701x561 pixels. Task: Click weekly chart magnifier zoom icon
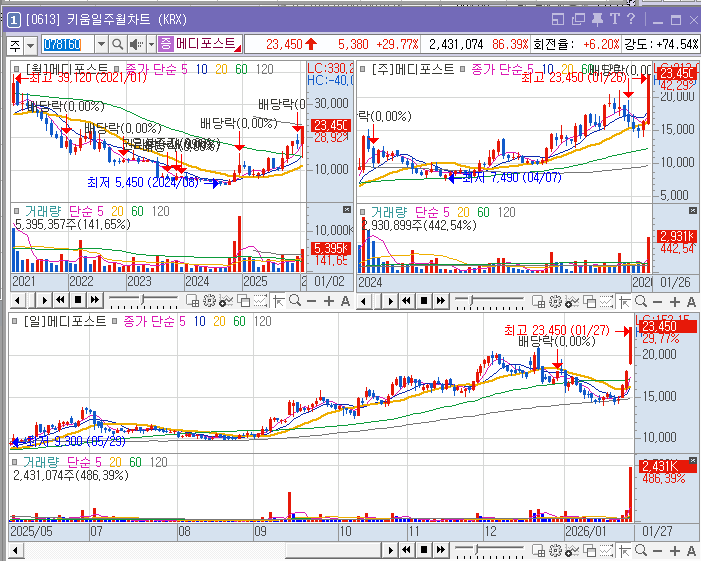click(x=641, y=301)
